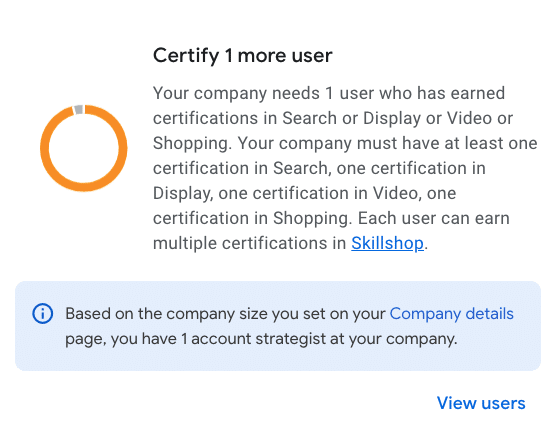Click the blue info circle icon

[x=43, y=314]
